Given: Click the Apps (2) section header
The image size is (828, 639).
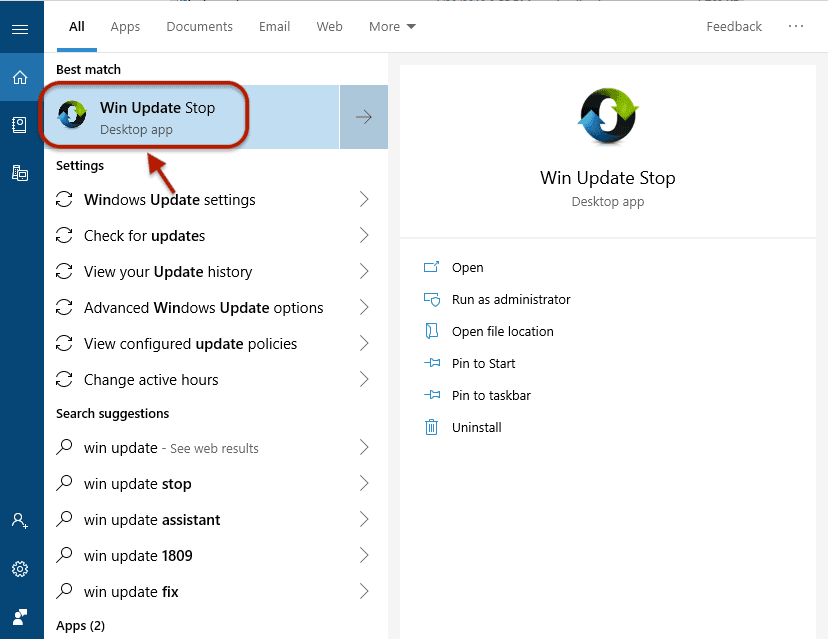Looking at the screenshot, I should pyautogui.click(x=80, y=626).
